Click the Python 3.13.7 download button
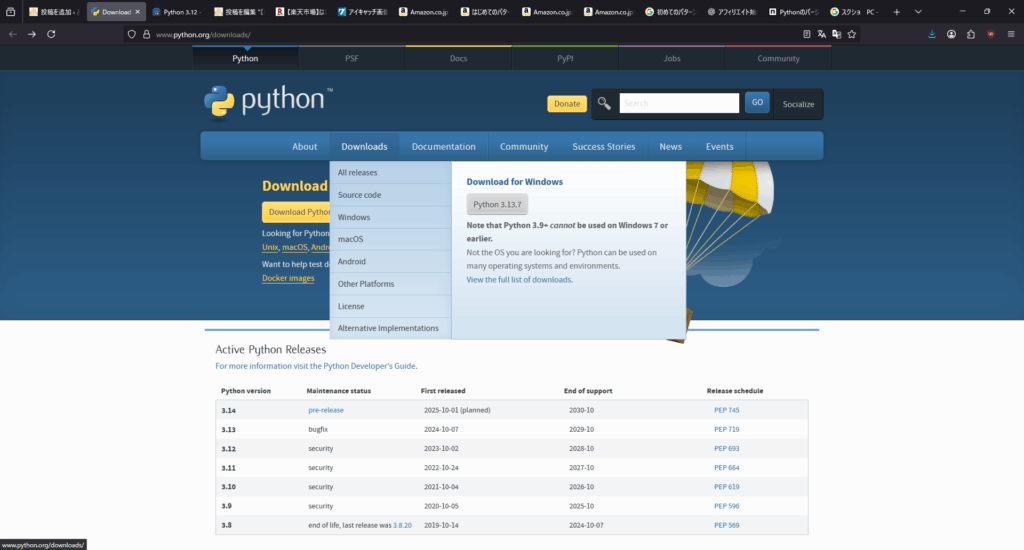1024x550 pixels. point(497,204)
